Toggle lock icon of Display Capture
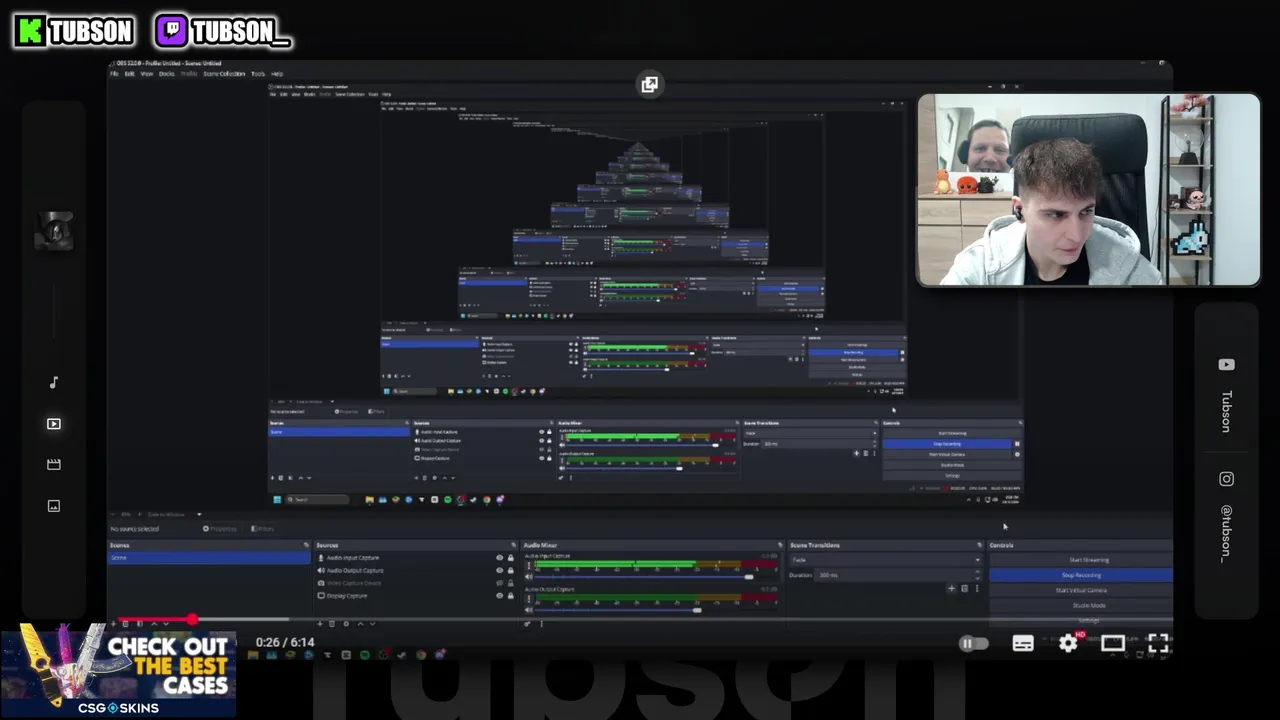 click(511, 596)
